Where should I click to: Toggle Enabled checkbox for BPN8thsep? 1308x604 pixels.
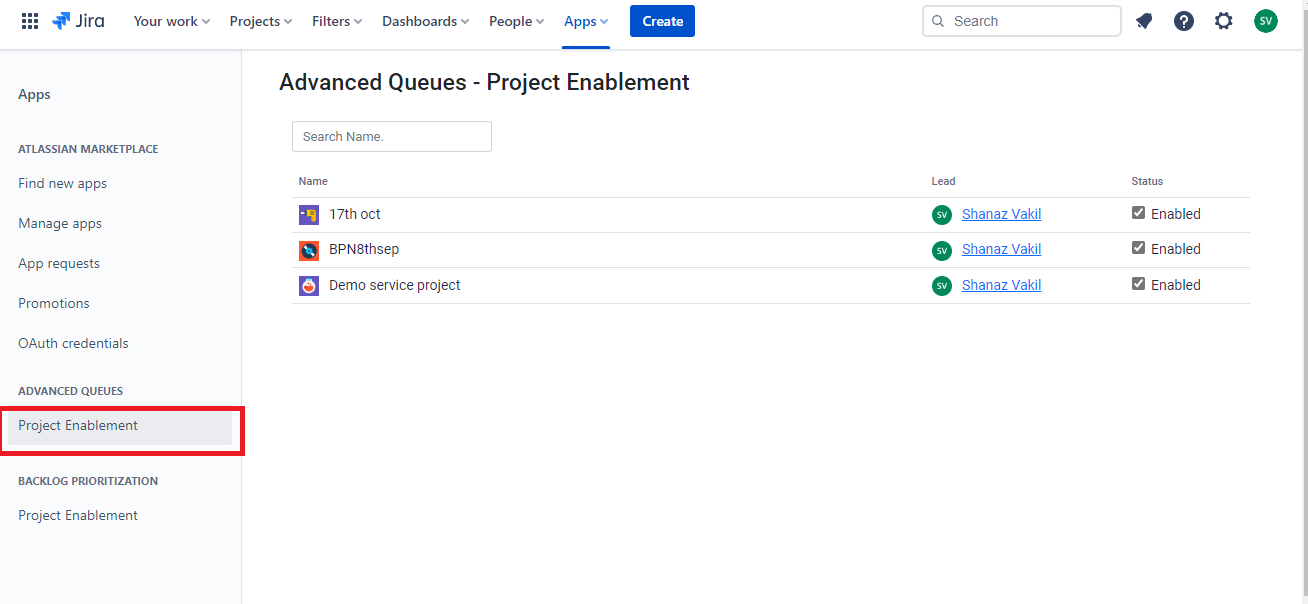coord(1138,248)
